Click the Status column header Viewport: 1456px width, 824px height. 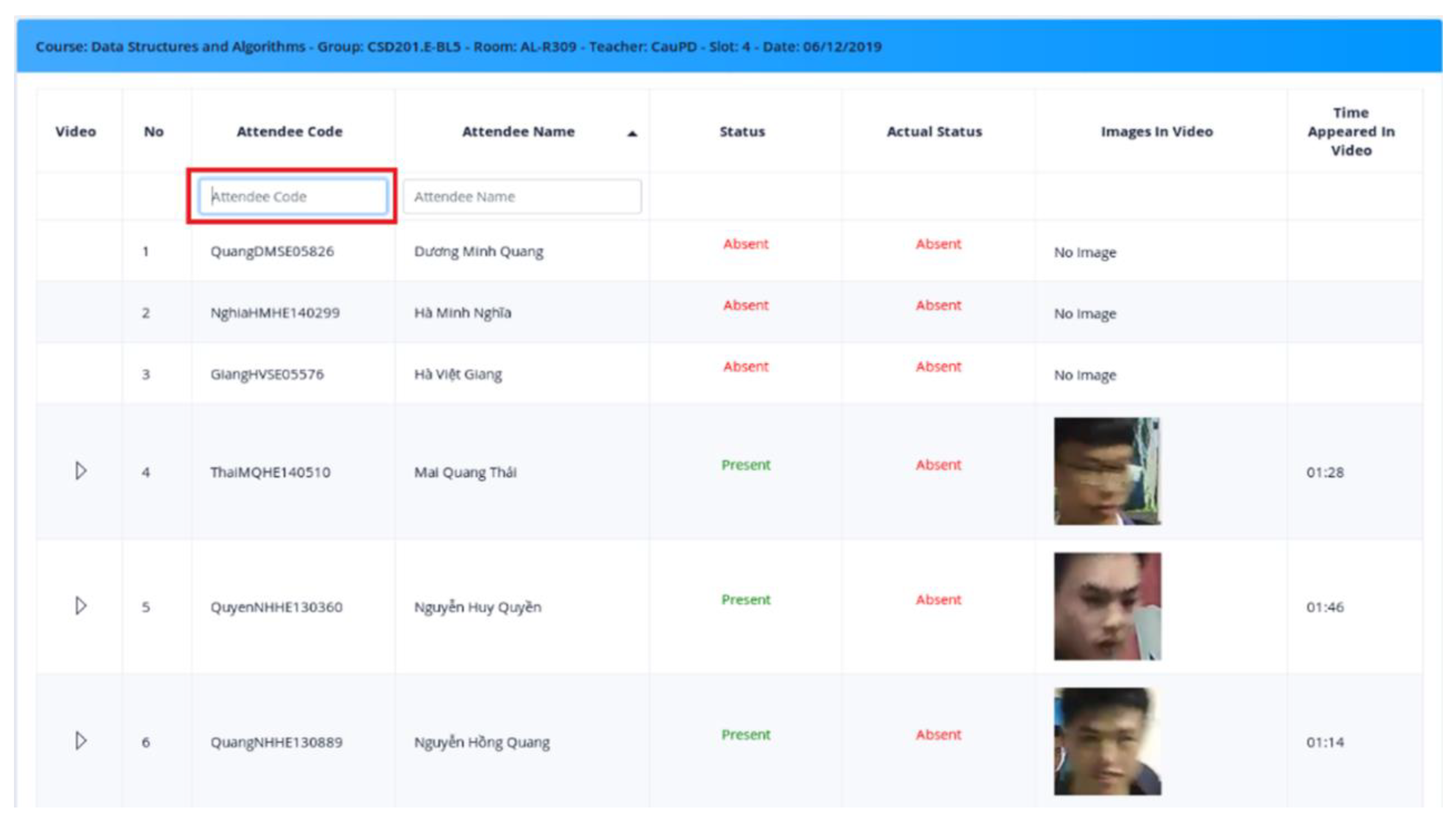742,131
